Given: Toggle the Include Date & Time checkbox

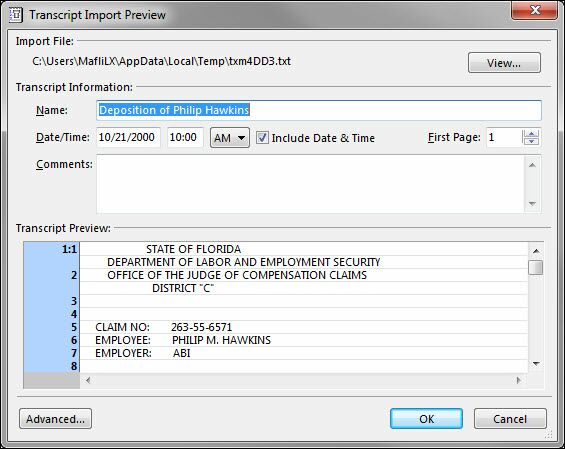Looking at the screenshot, I should tap(262, 138).
